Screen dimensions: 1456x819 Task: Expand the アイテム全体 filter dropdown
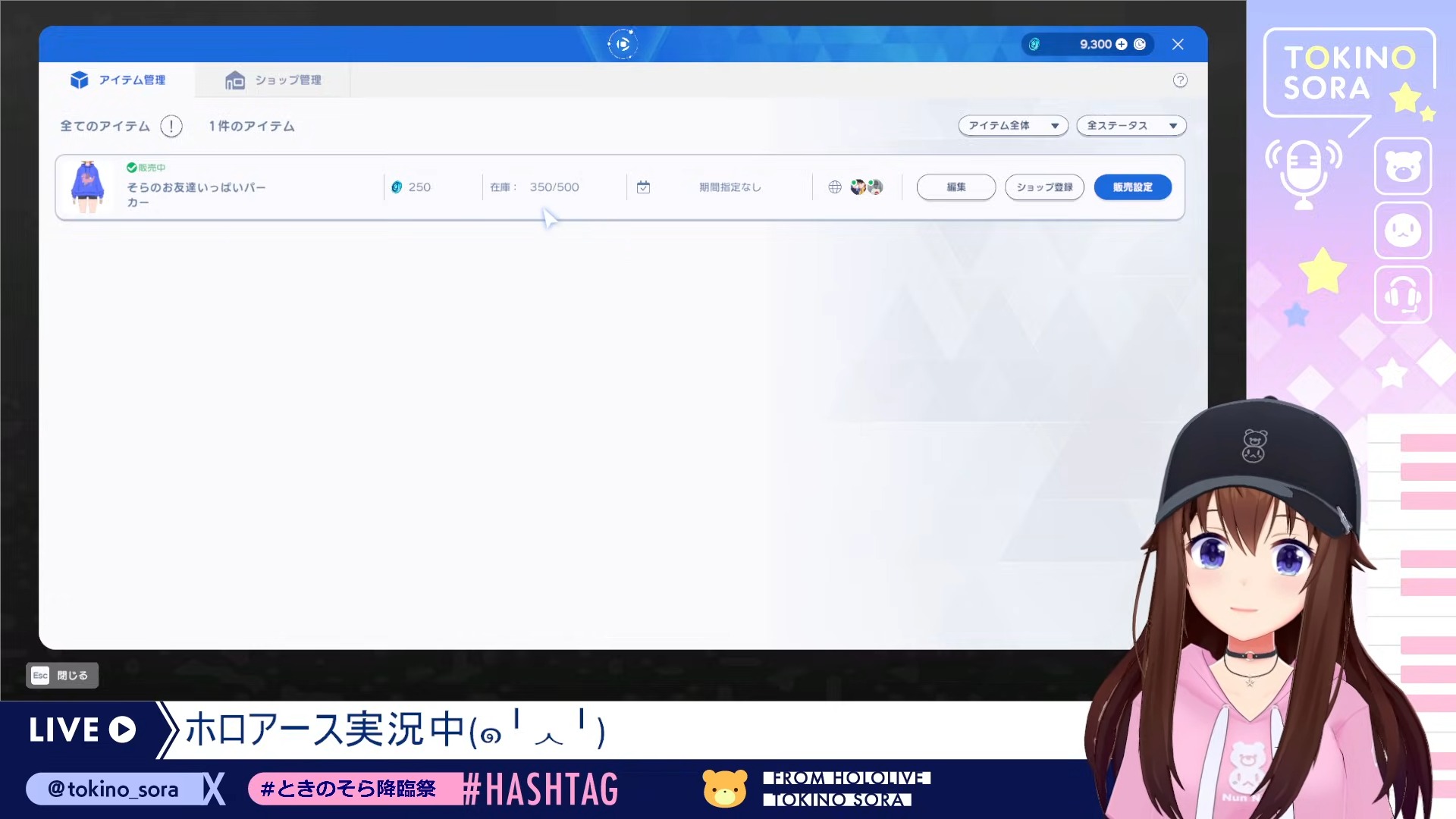coord(1013,126)
